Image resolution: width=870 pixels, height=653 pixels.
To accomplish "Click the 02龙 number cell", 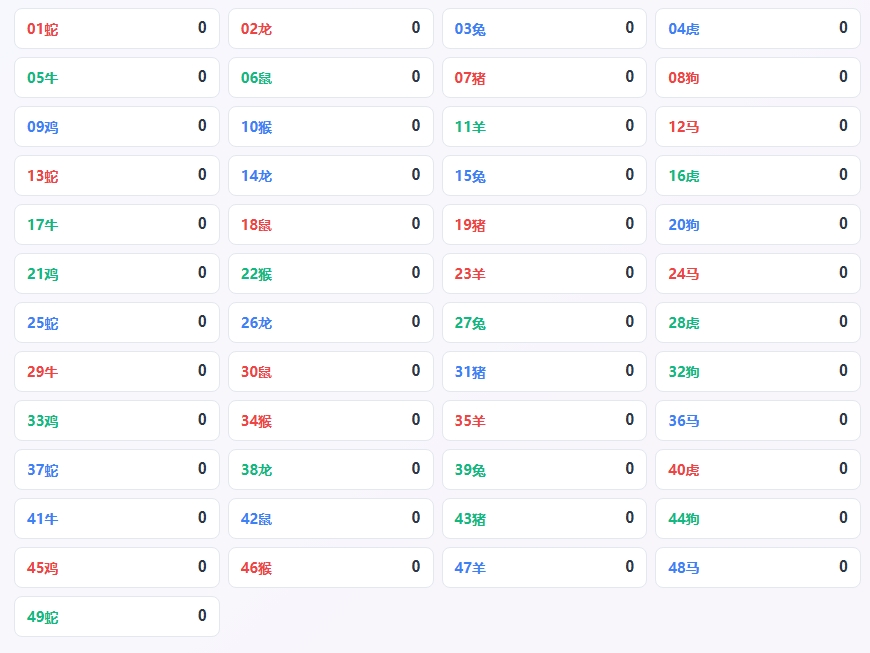I will [331, 28].
